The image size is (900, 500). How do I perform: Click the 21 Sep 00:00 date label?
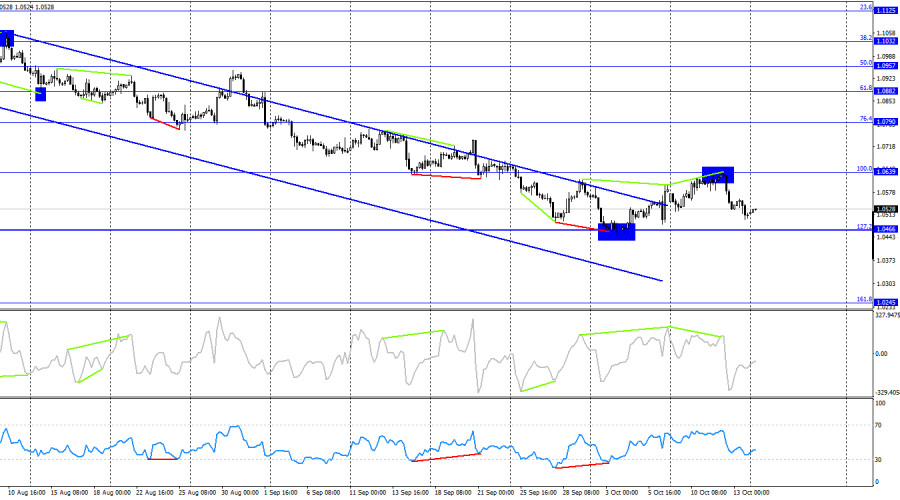(x=495, y=493)
